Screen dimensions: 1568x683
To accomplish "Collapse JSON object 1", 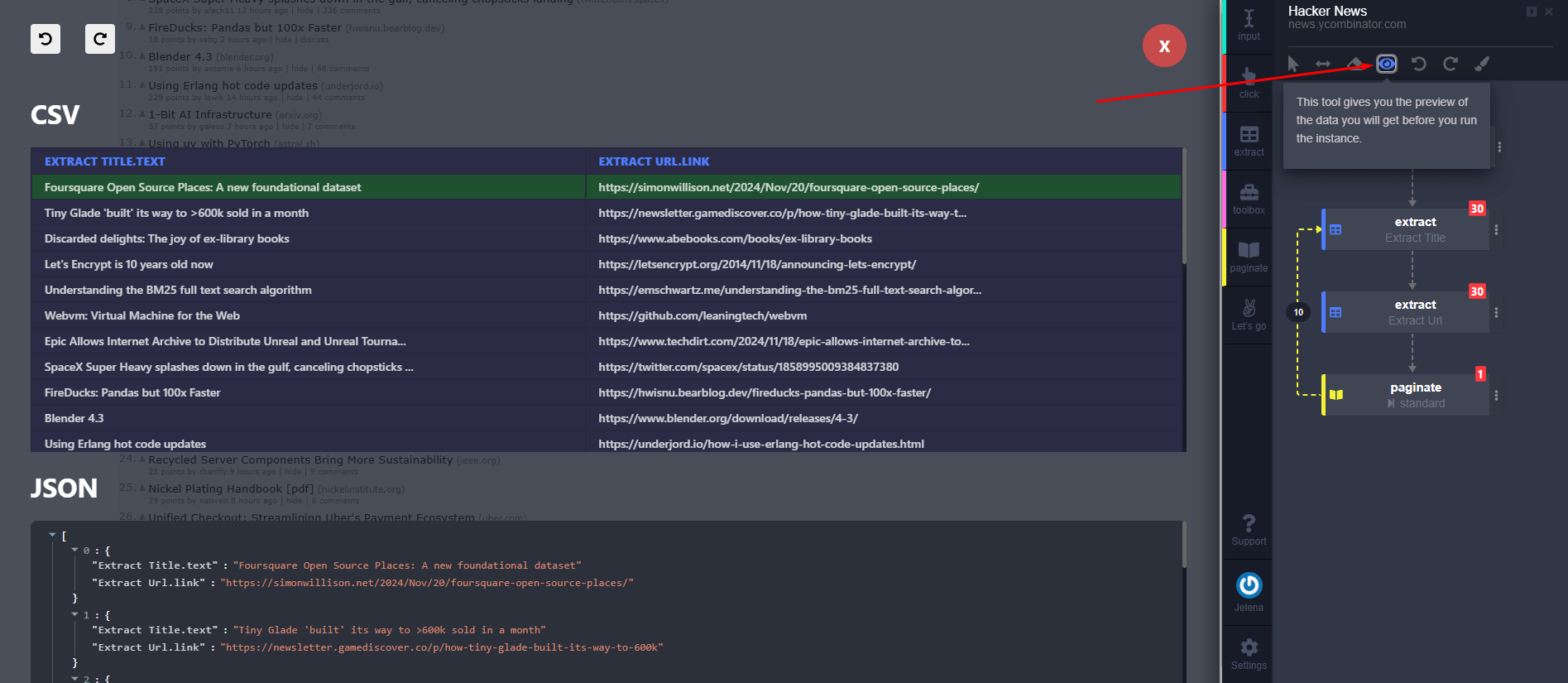I will coord(74,614).
